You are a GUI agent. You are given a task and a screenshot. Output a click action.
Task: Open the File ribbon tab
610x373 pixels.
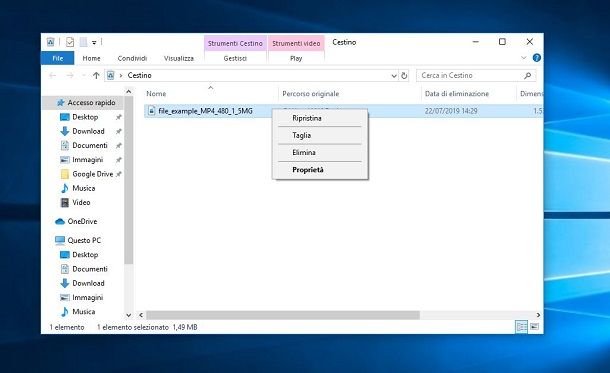tap(58, 58)
